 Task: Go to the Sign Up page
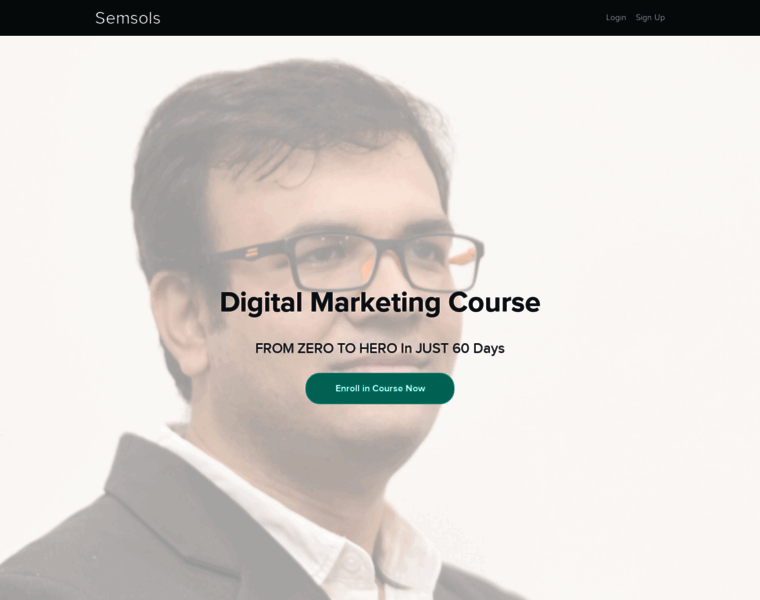point(650,17)
